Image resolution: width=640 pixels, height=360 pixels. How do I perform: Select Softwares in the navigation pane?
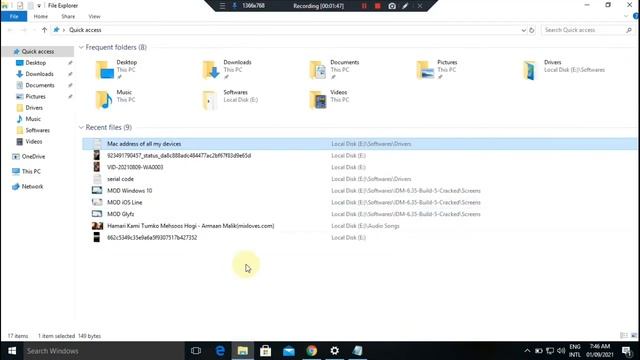point(38,130)
